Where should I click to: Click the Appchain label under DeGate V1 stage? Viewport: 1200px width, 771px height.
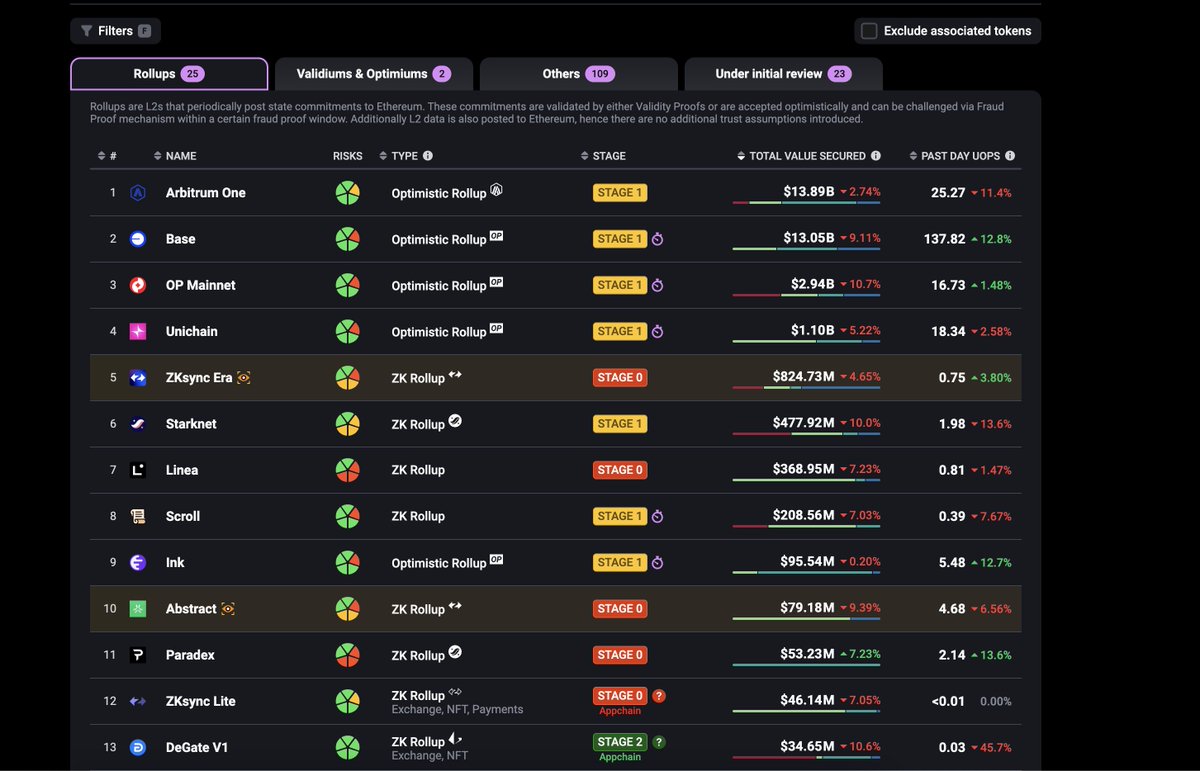point(620,757)
